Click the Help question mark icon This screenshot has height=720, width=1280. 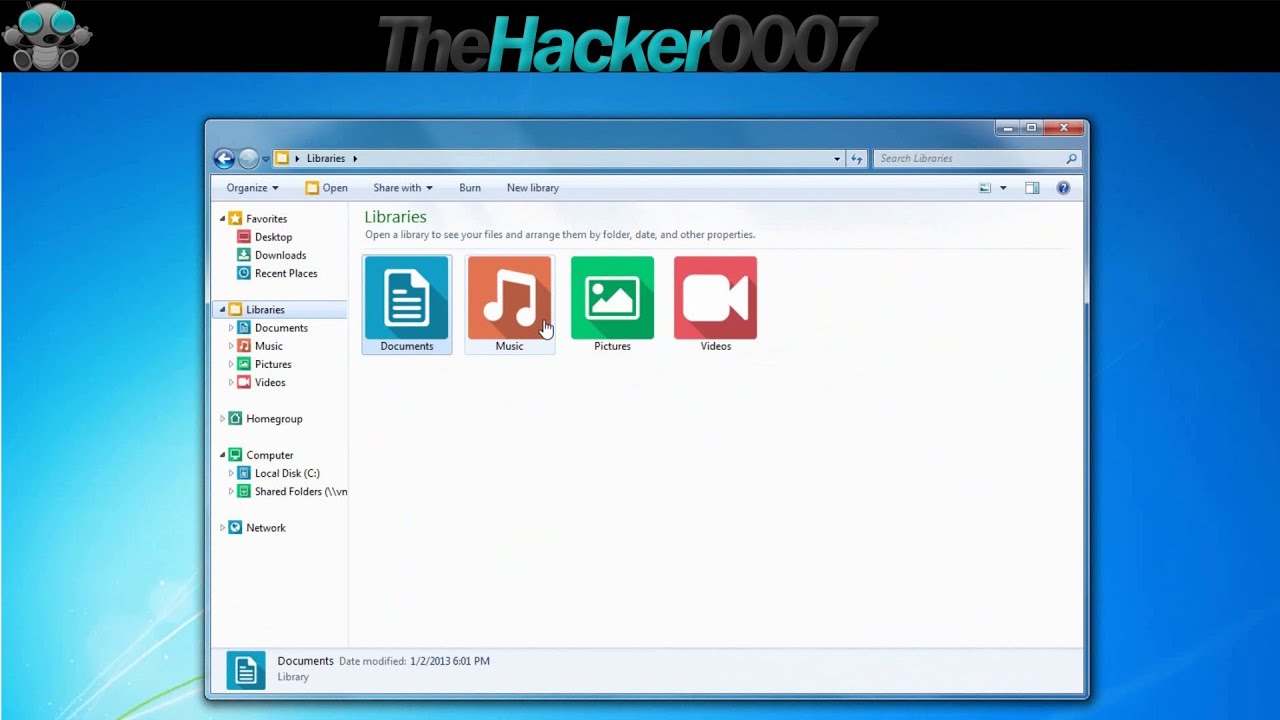1063,187
